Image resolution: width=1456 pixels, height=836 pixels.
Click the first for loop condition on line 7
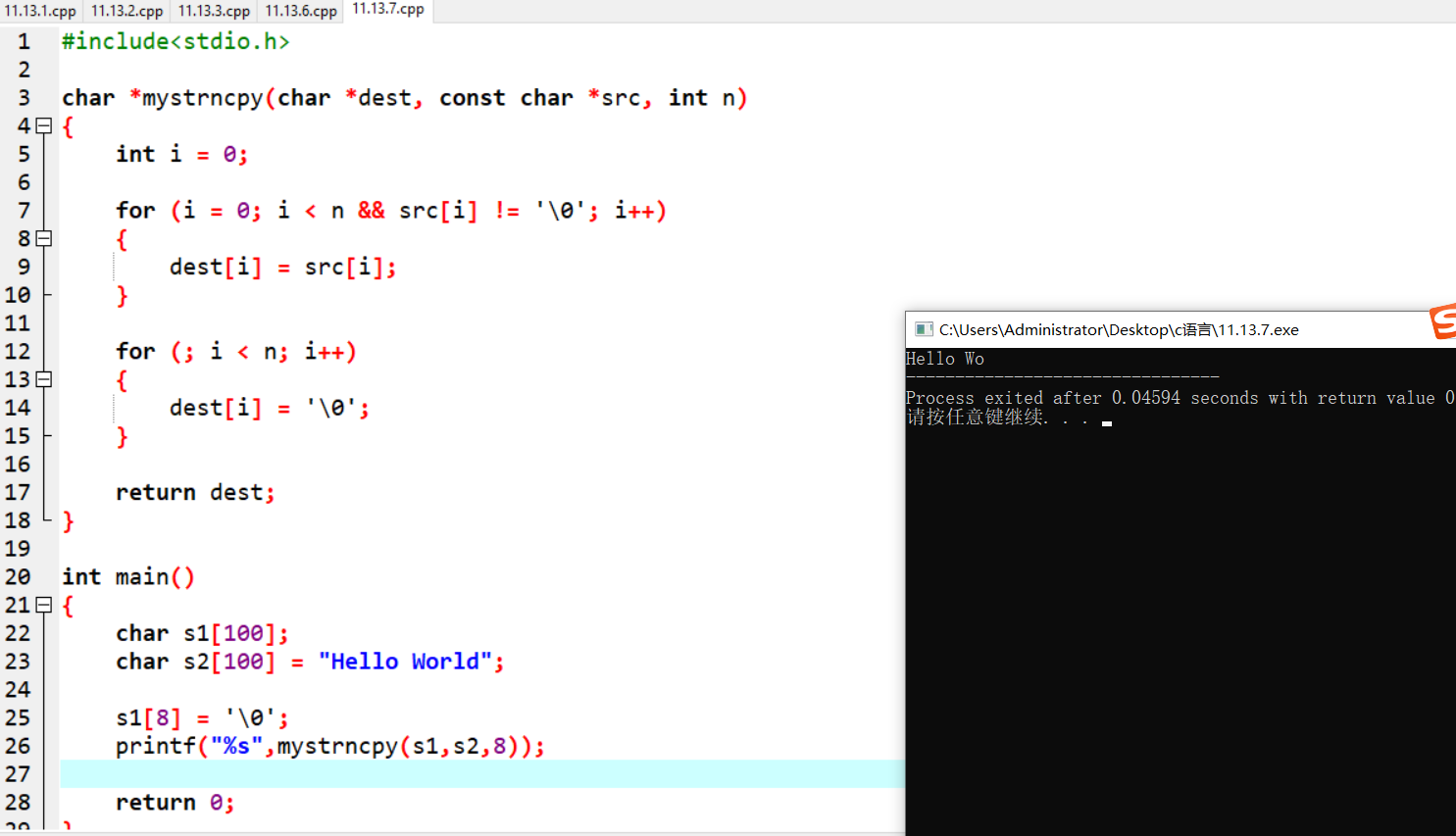436,211
